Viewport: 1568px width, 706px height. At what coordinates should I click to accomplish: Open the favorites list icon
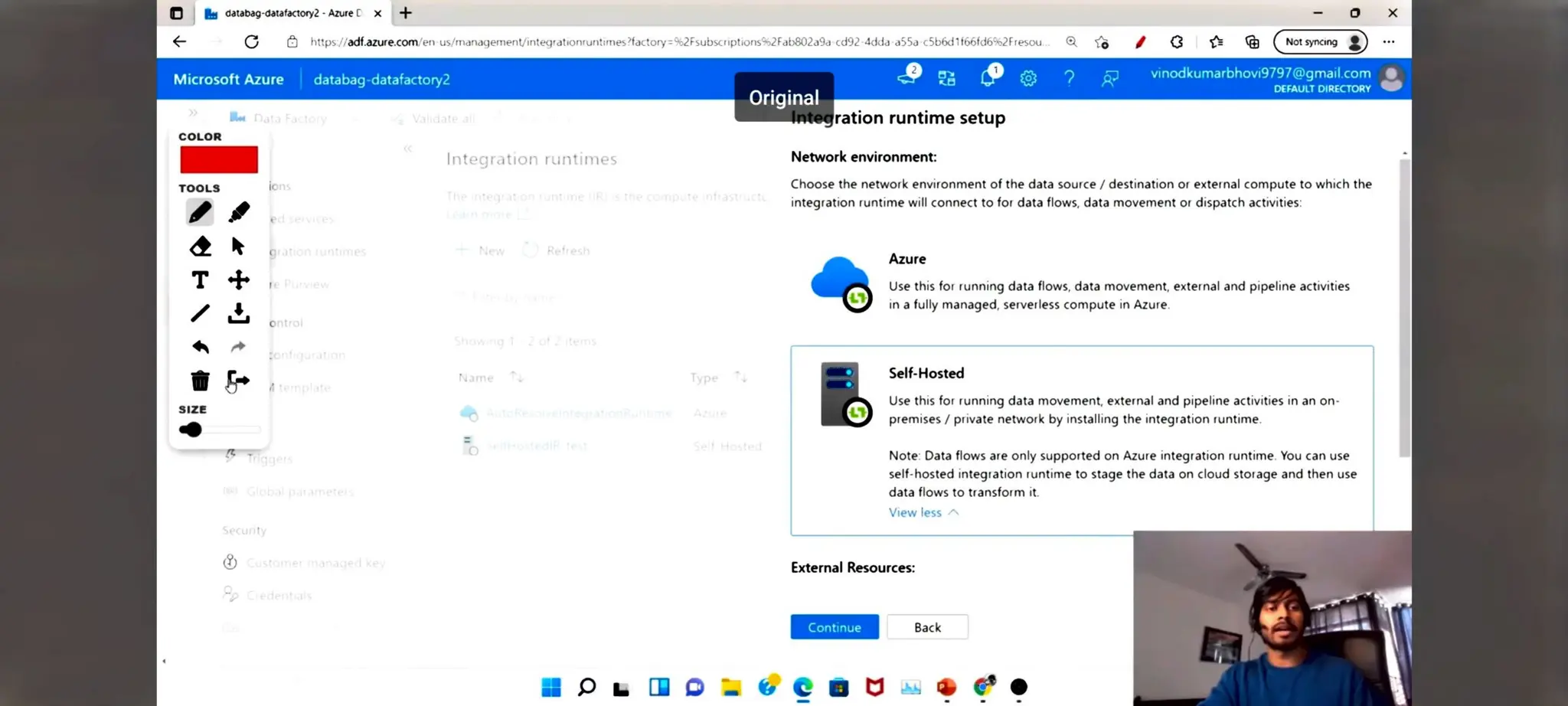tap(1216, 41)
